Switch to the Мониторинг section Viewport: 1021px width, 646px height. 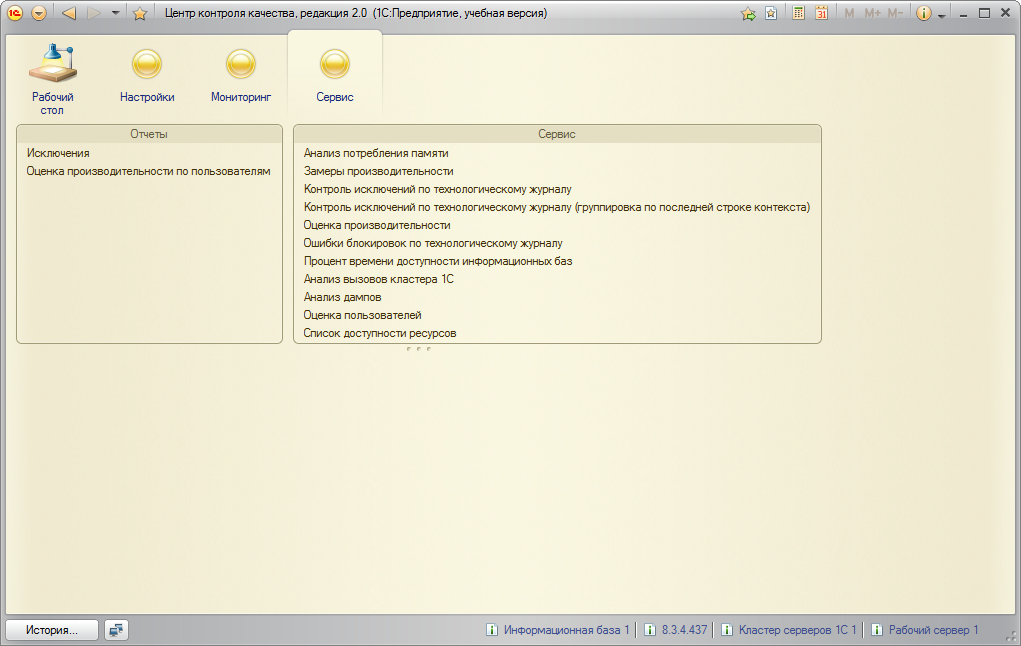tap(241, 77)
